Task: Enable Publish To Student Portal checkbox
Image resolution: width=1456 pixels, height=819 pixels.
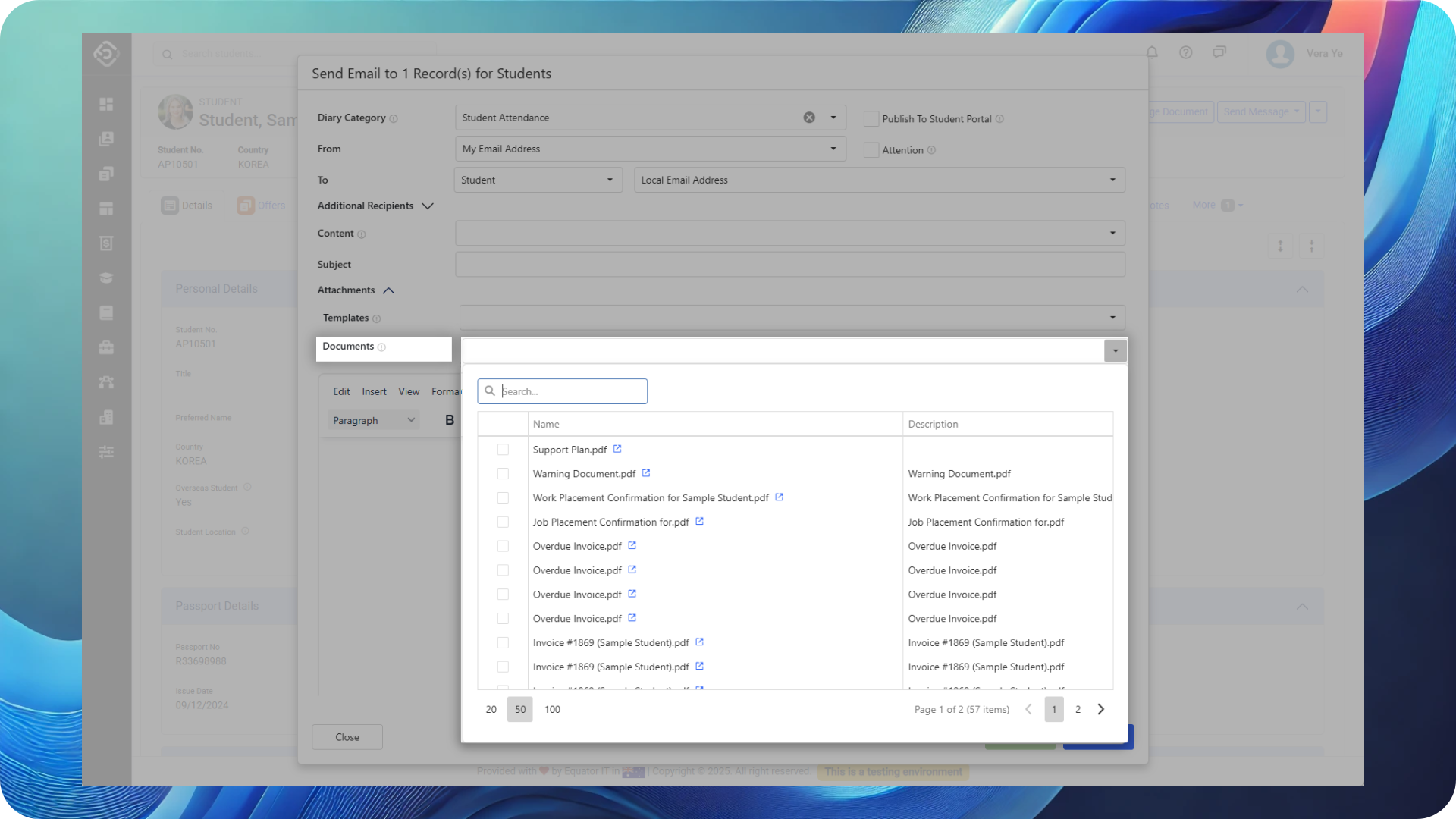Action: pos(871,119)
